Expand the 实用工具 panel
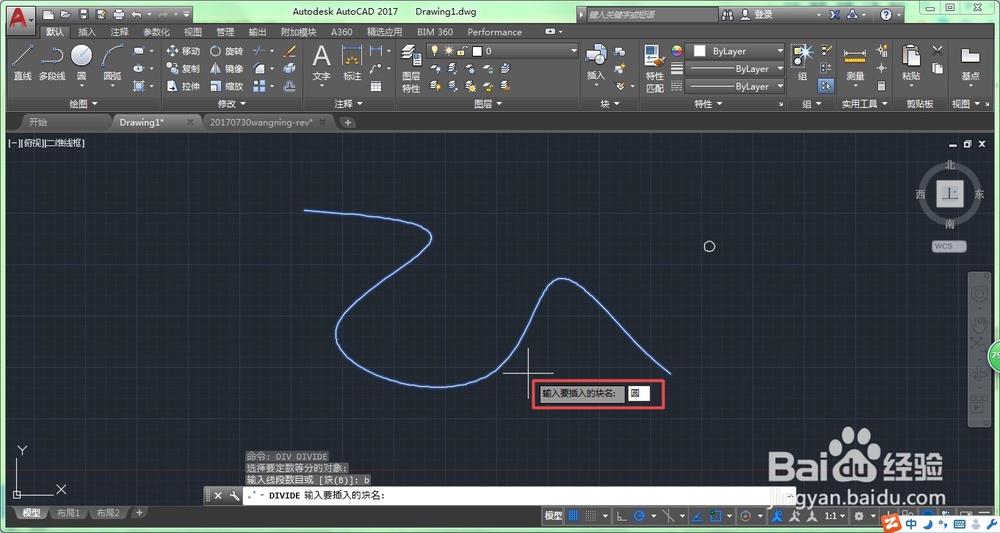The height and width of the screenshot is (533, 1000). point(864,103)
